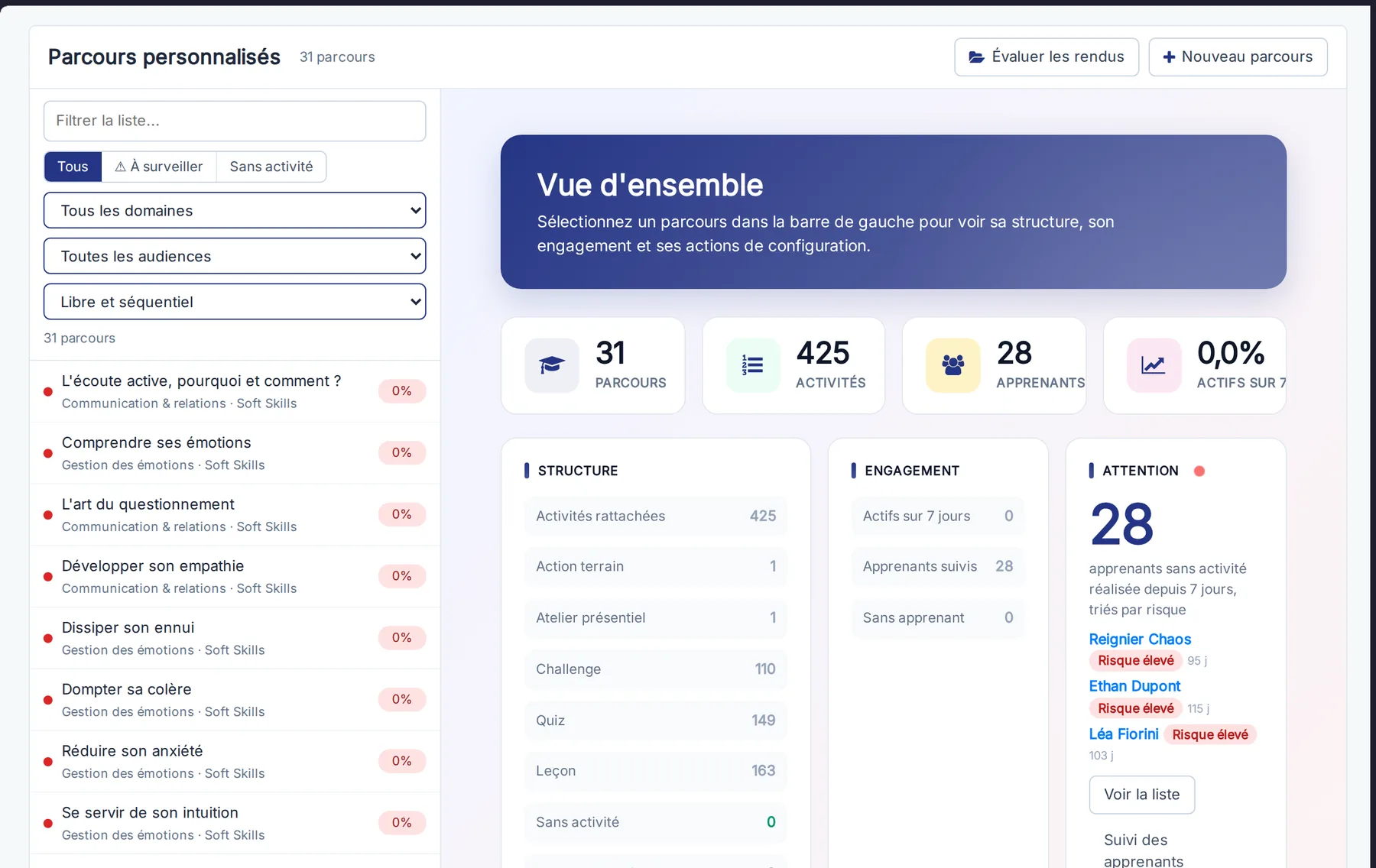This screenshot has width=1376, height=868.
Task: Click the Évaluer les rendus button
Action: coord(1047,57)
